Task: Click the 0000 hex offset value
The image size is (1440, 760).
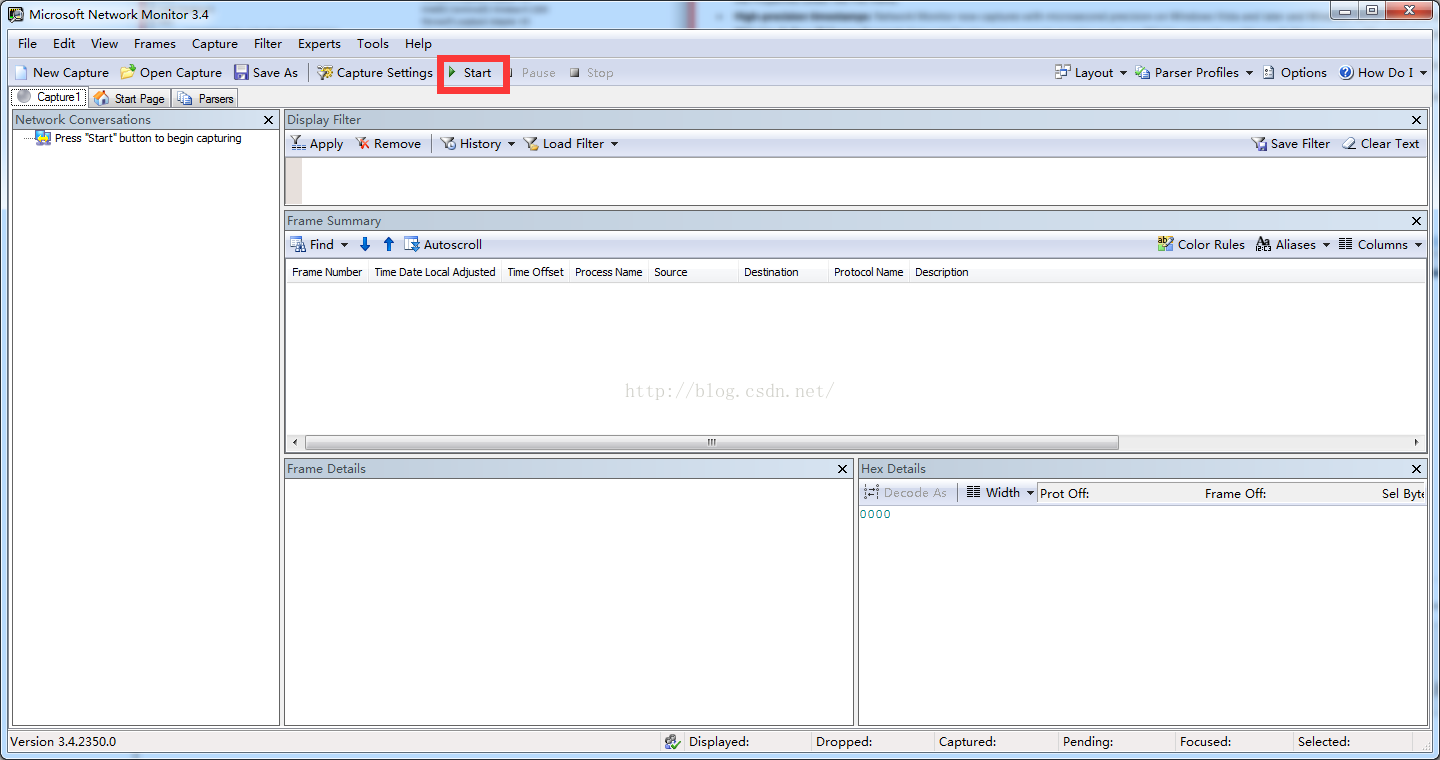Action: pyautogui.click(x=875, y=514)
